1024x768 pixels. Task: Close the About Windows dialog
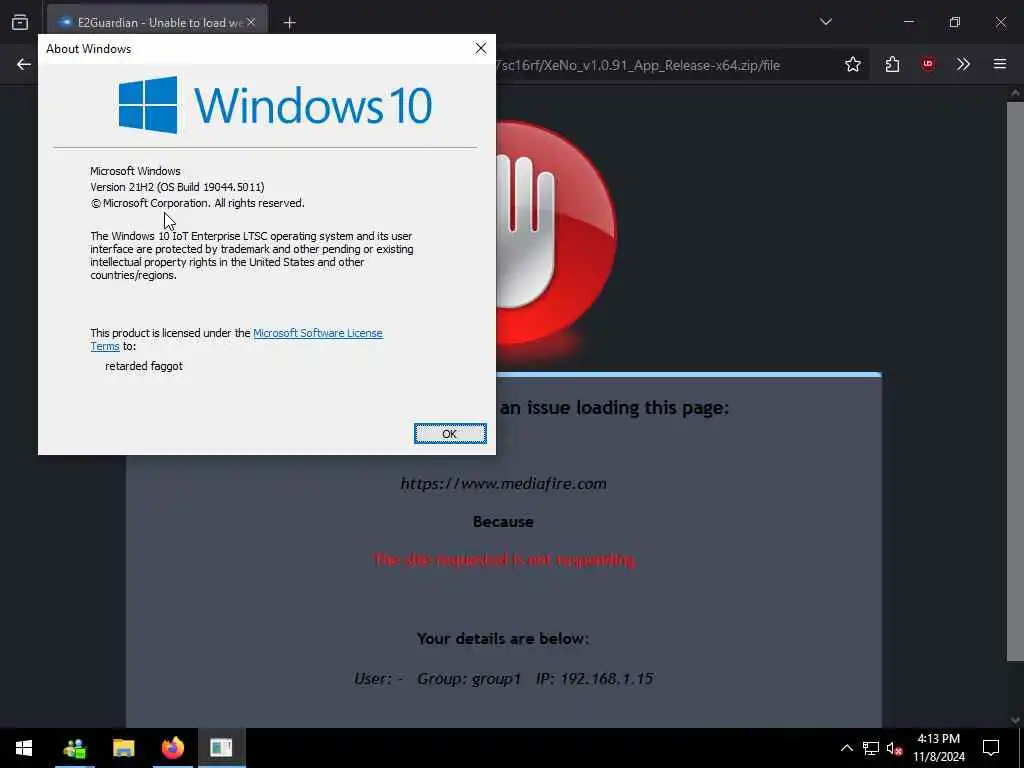(481, 48)
